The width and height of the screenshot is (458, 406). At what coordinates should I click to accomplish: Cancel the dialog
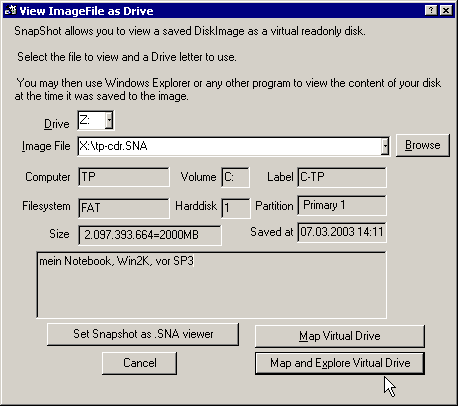pos(140,363)
